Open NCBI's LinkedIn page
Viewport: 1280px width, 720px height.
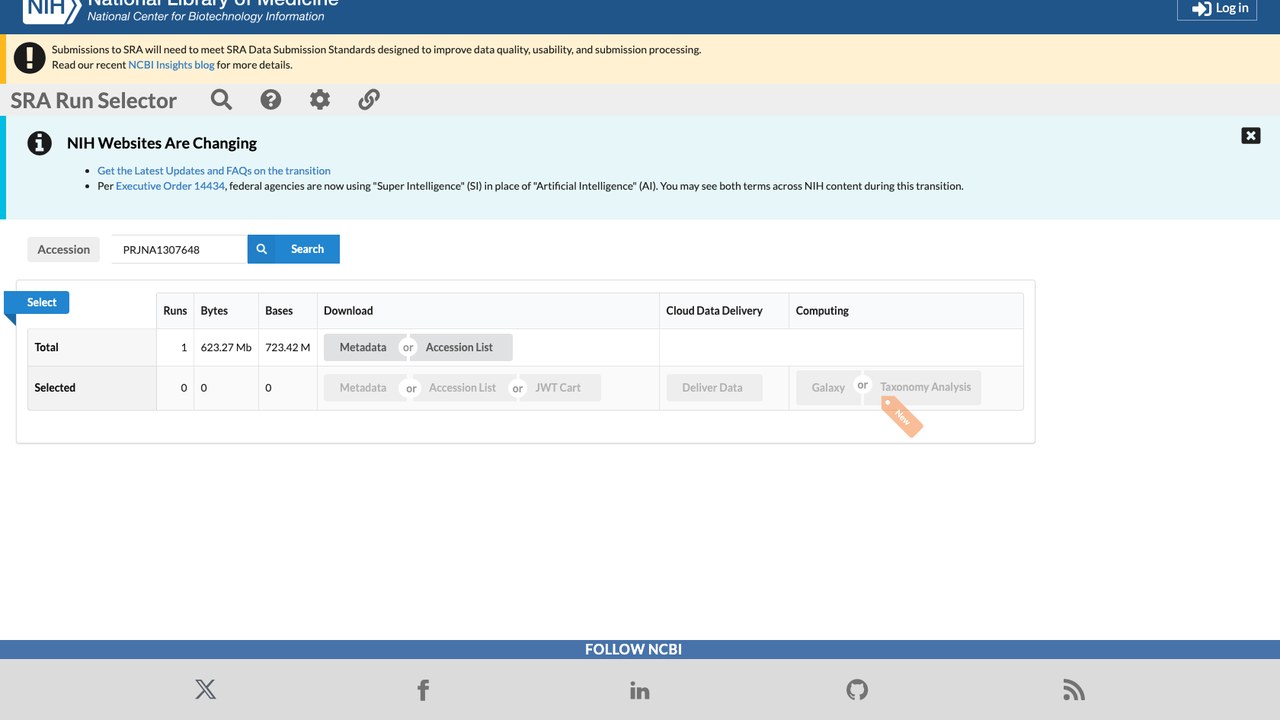(640, 690)
